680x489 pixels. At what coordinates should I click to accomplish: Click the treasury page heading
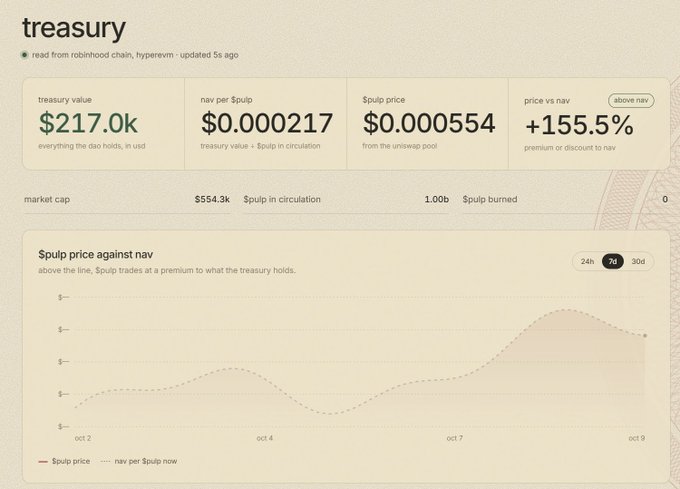[74, 28]
